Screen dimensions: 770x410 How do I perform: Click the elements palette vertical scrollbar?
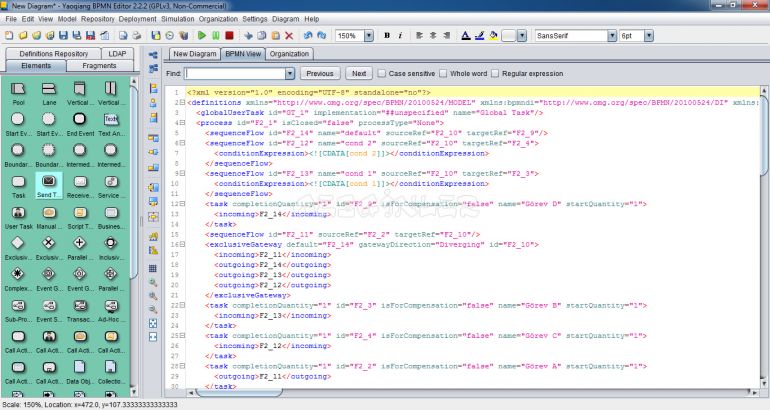(x=134, y=182)
